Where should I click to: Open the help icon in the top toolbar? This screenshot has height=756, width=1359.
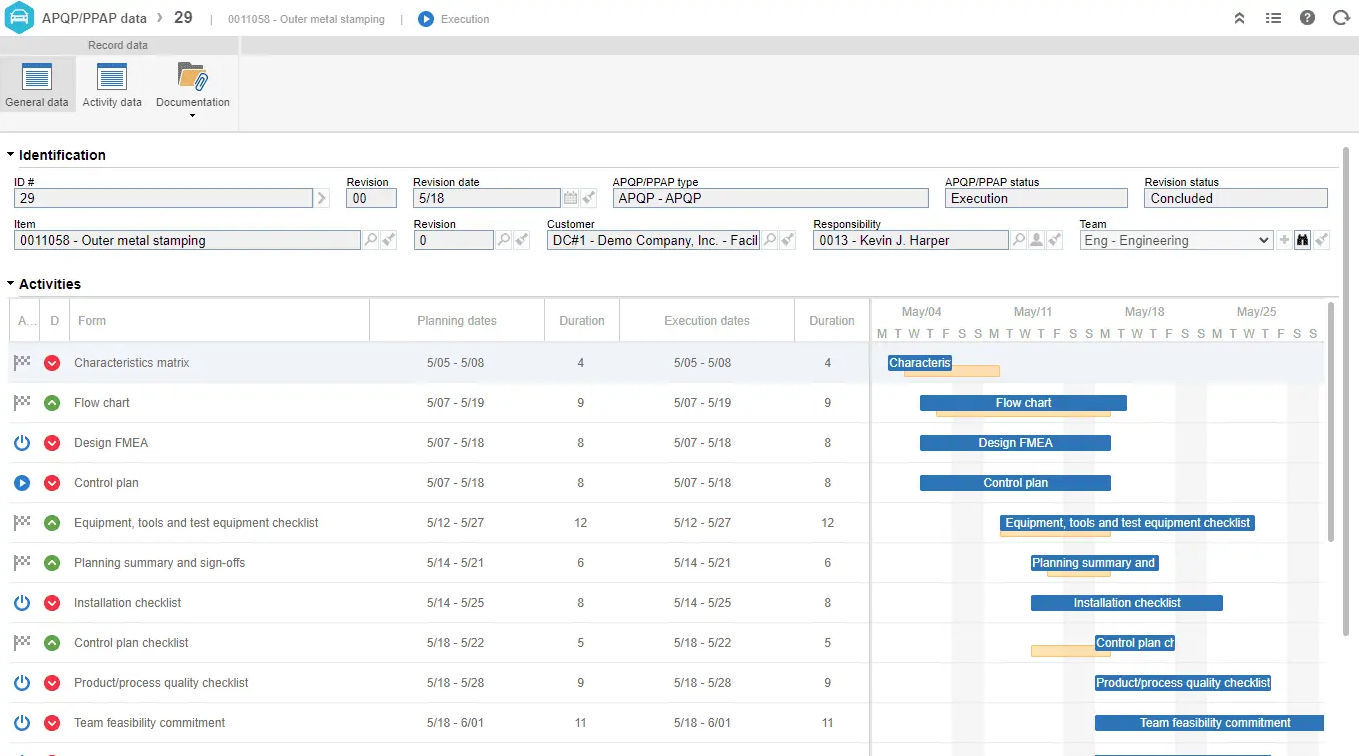(x=1306, y=17)
